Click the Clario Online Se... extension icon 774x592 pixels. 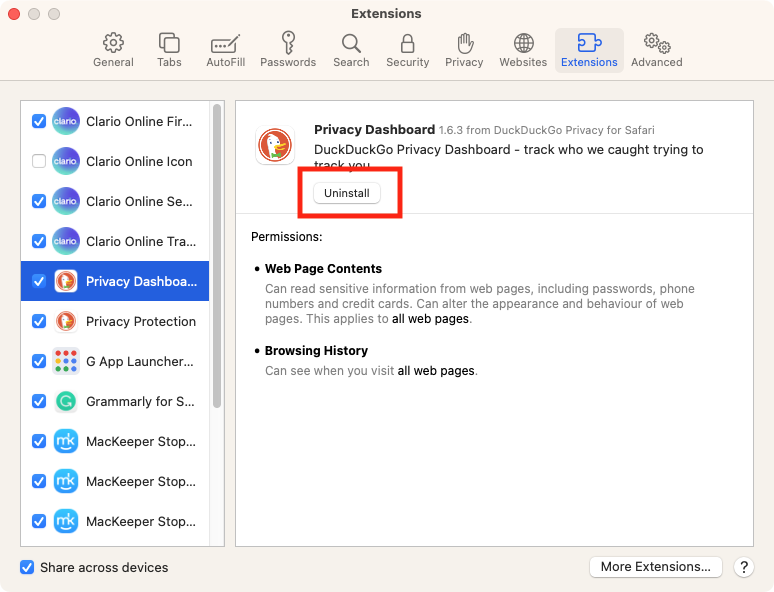[66, 201]
